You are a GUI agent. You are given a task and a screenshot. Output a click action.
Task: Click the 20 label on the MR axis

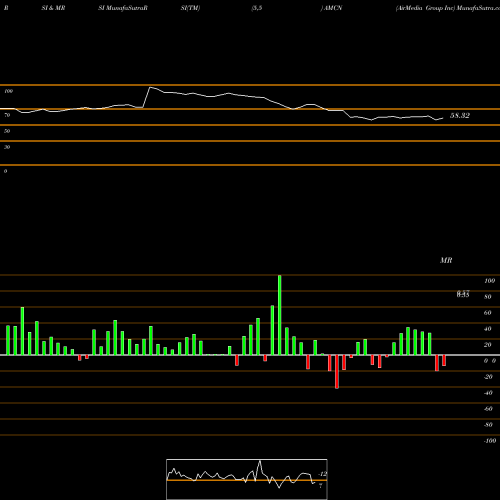488,345
